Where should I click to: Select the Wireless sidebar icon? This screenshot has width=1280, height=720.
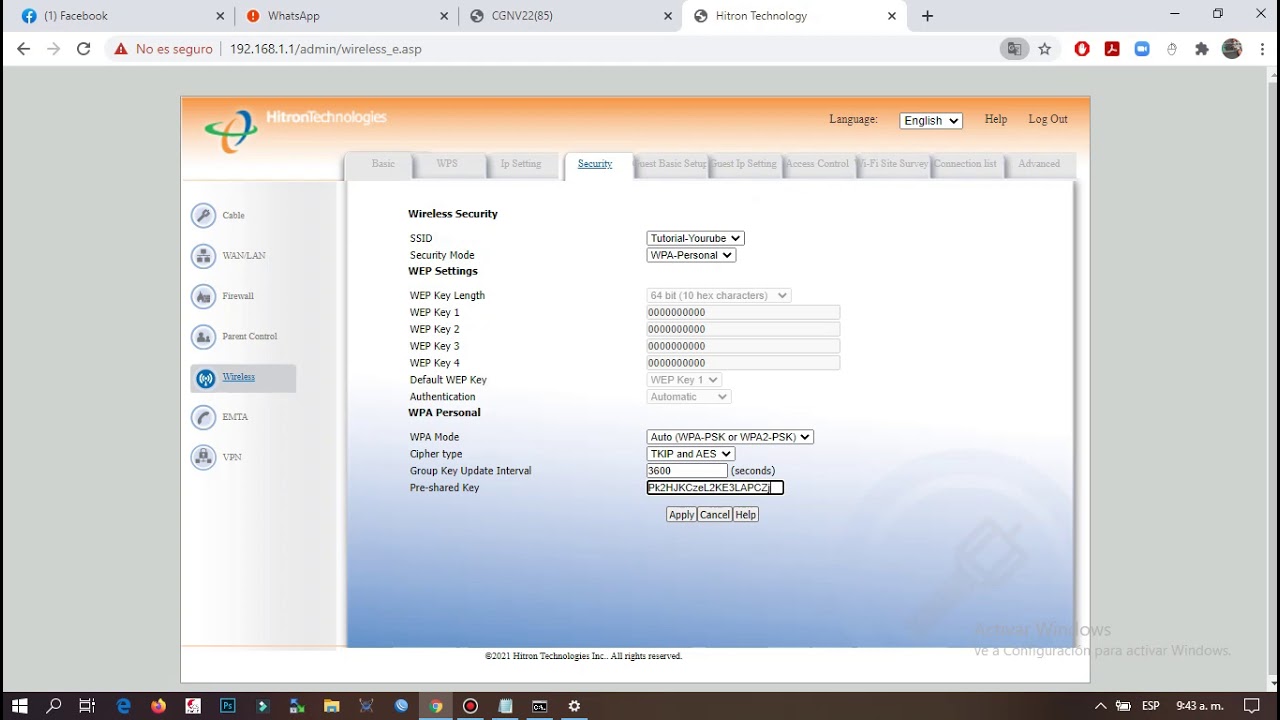point(205,378)
